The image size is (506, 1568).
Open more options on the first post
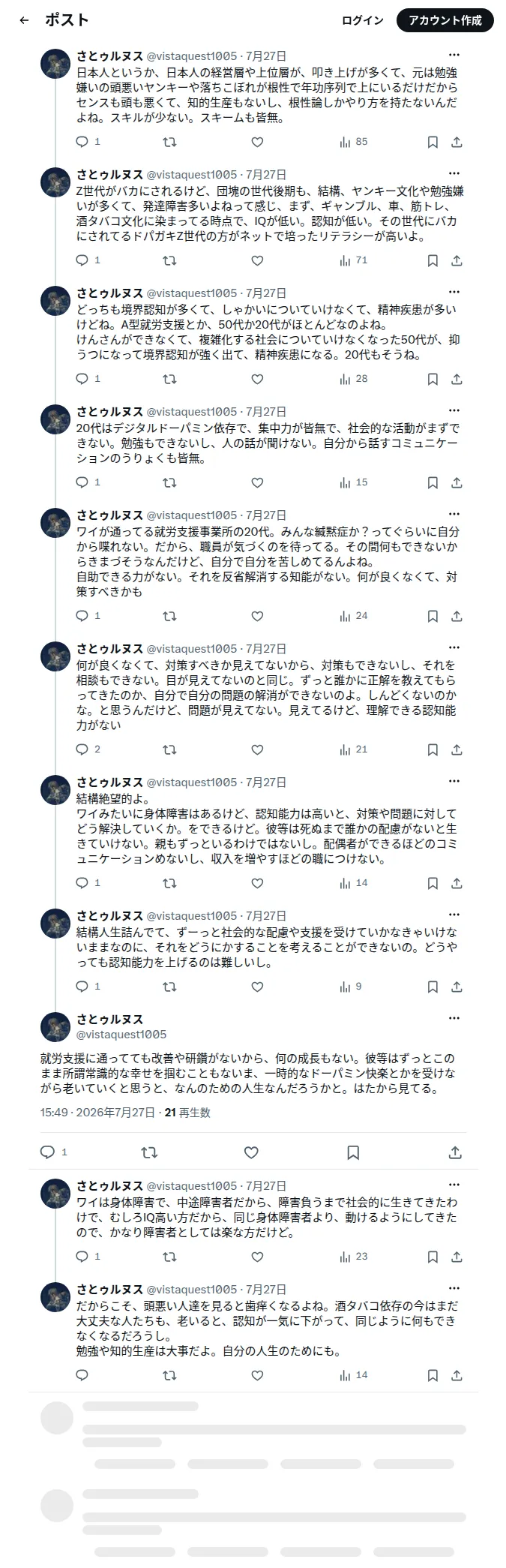454,55
